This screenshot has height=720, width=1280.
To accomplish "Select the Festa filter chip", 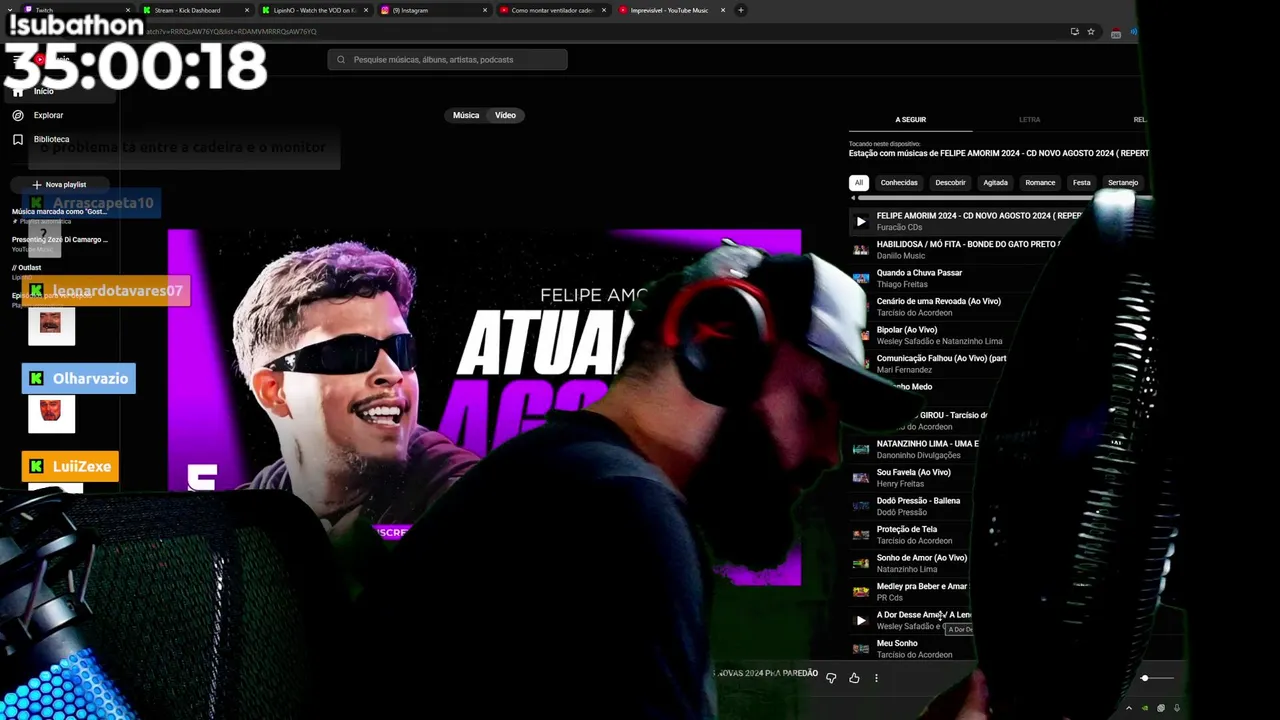I will pyautogui.click(x=1082, y=183).
